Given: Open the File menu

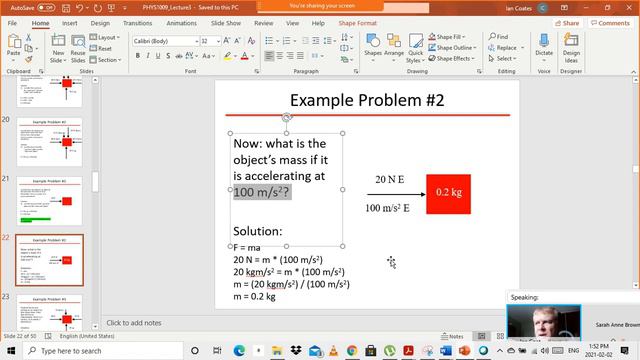Looking at the screenshot, I should [x=12, y=23].
